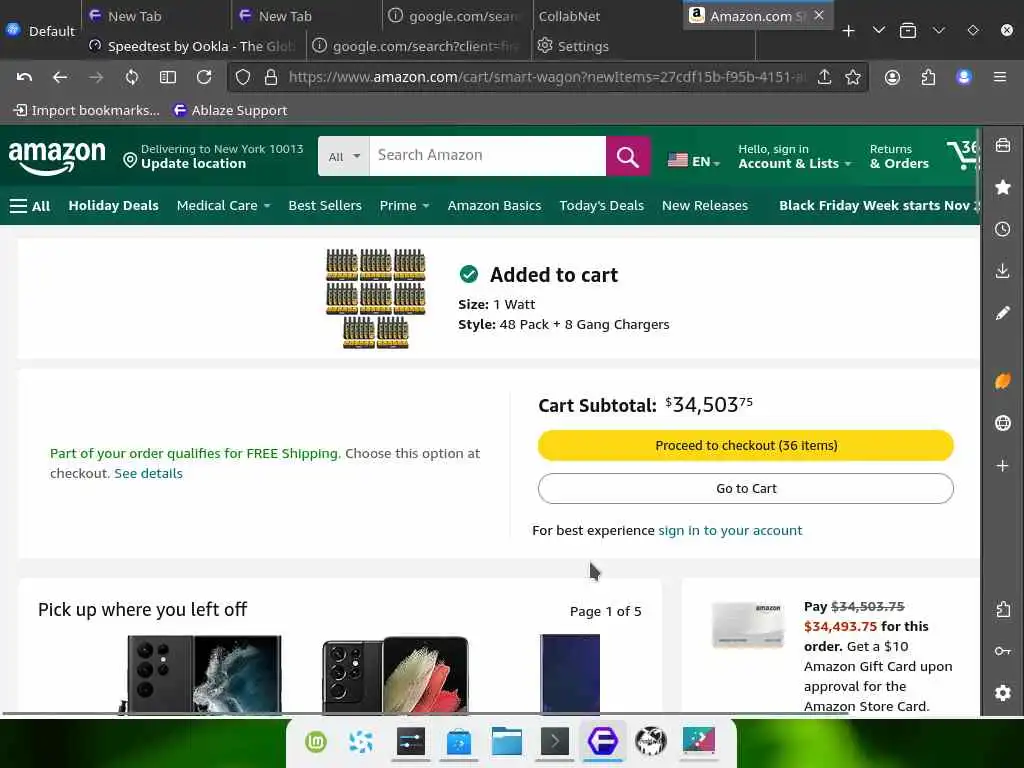Click Import bookmarks in bookmarks bar
The height and width of the screenshot is (768, 1024).
click(x=87, y=110)
